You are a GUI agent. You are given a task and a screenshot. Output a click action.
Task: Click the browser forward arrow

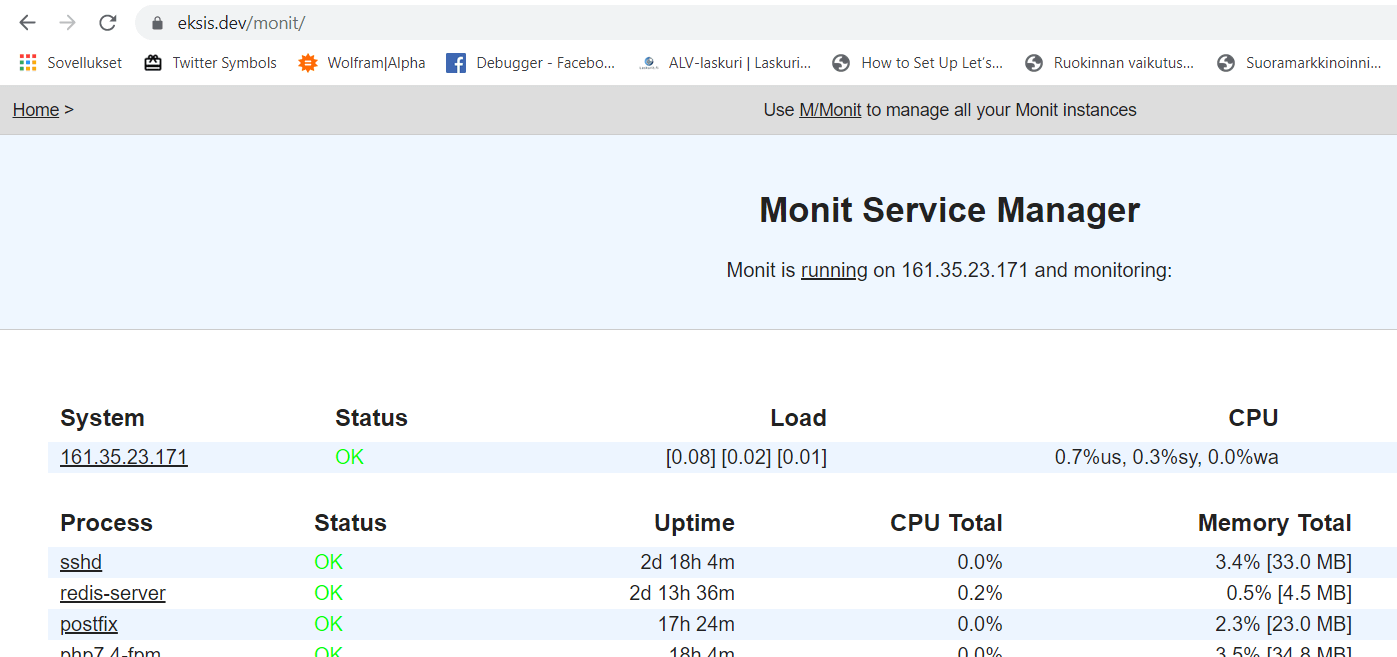67,22
